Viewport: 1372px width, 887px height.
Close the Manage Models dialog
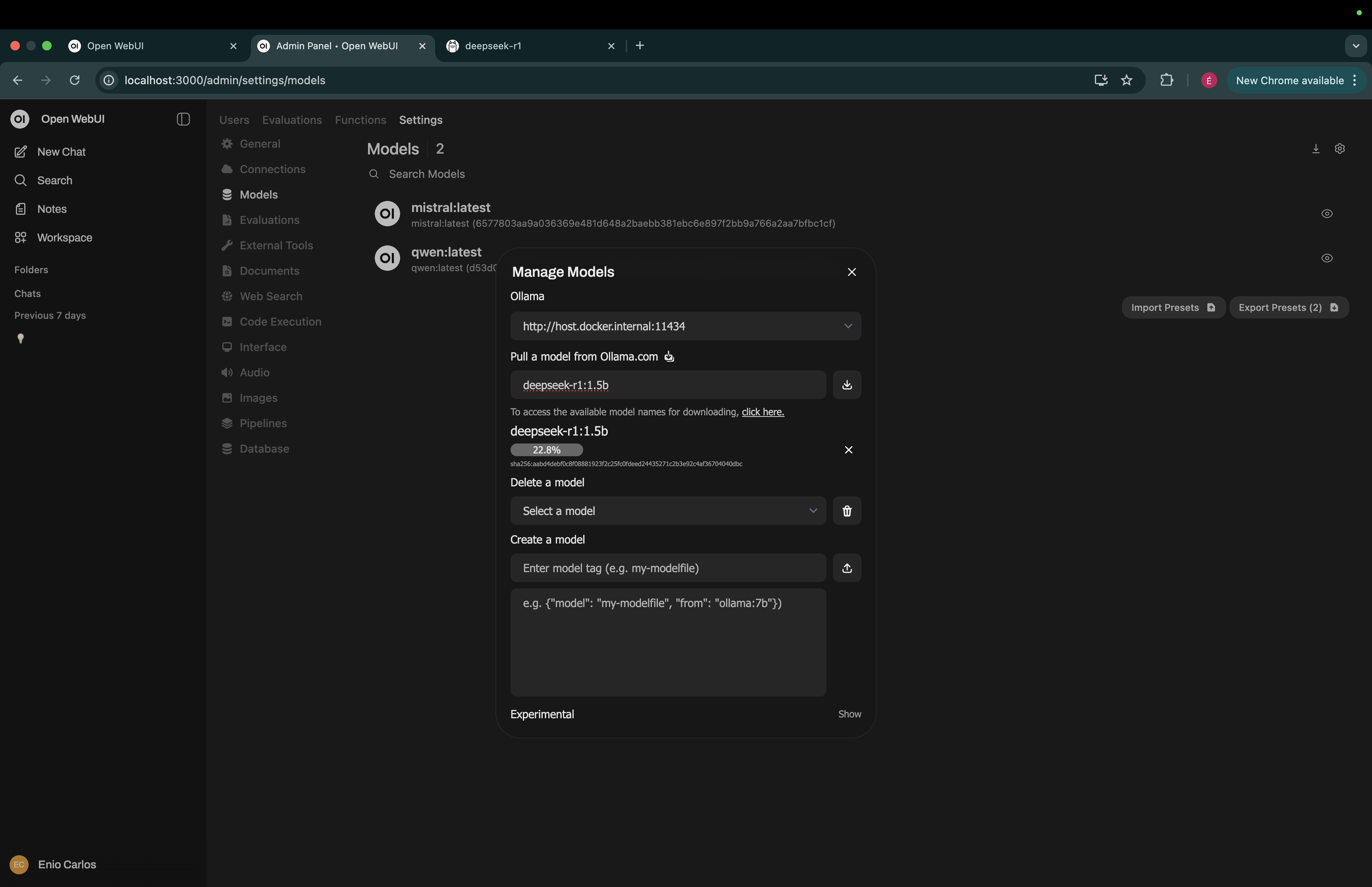[x=852, y=272]
